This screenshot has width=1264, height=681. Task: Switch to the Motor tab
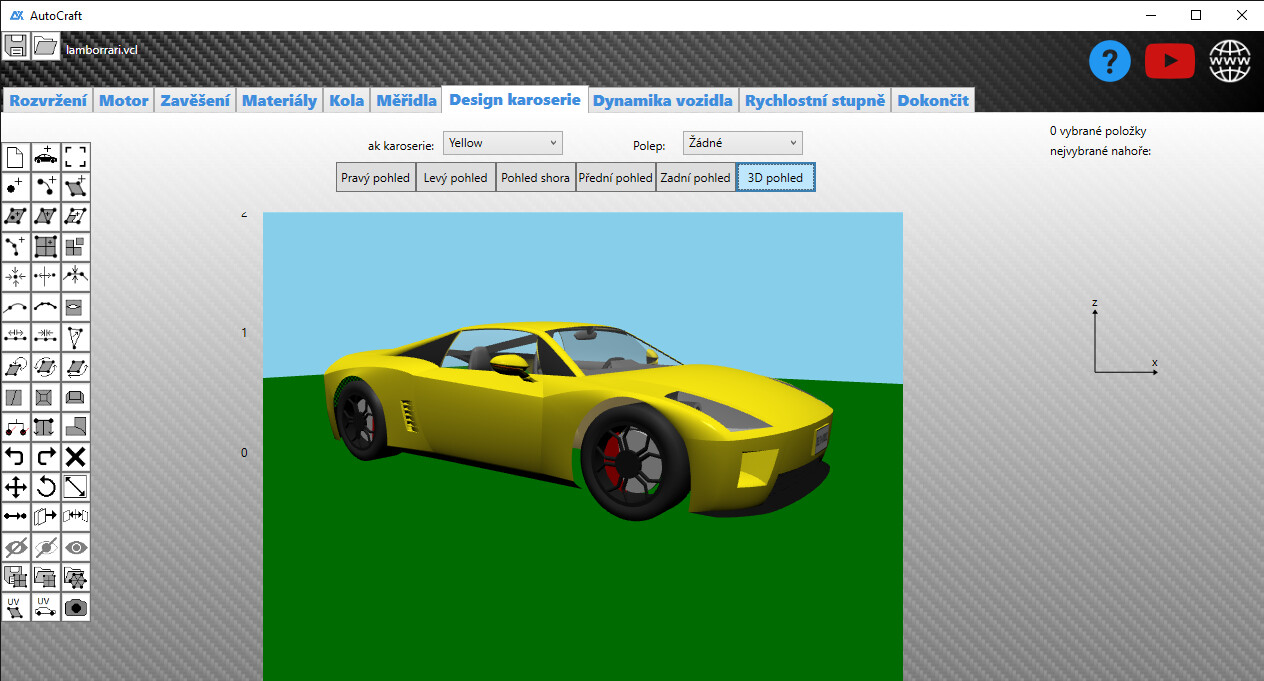124,100
